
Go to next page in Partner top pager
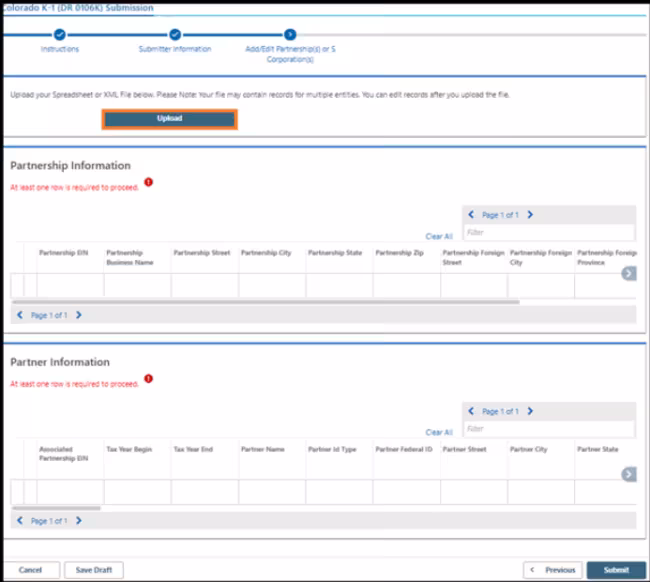click(530, 411)
